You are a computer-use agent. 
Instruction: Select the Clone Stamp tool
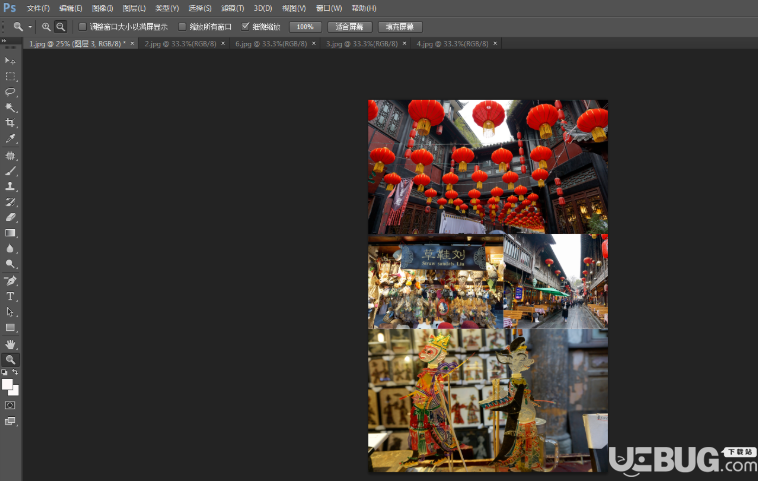point(10,187)
